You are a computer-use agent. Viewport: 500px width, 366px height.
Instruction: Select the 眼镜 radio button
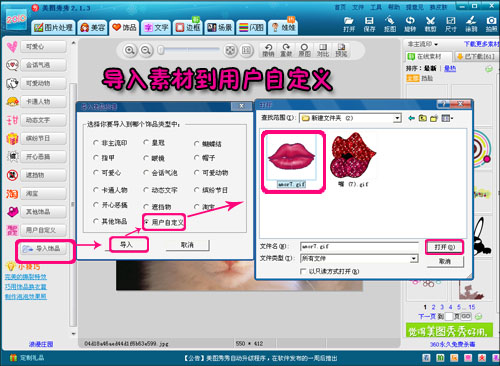pyautogui.click(x=146, y=158)
